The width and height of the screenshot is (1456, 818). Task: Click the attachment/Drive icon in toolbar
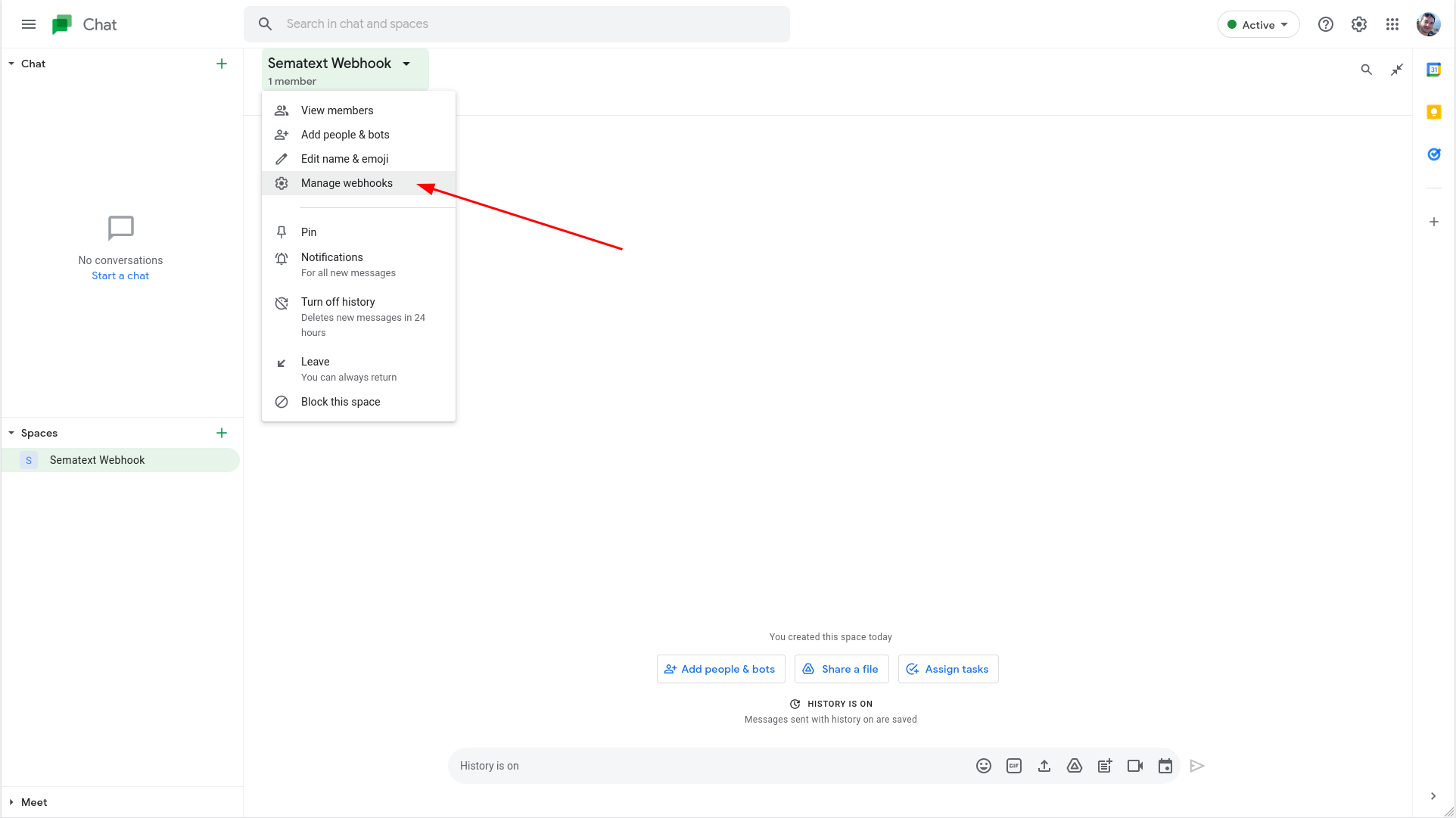pos(1075,766)
